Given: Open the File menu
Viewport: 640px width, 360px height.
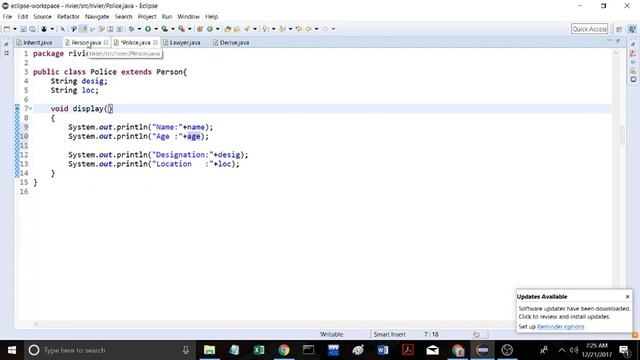Looking at the screenshot, I should click(7, 17).
